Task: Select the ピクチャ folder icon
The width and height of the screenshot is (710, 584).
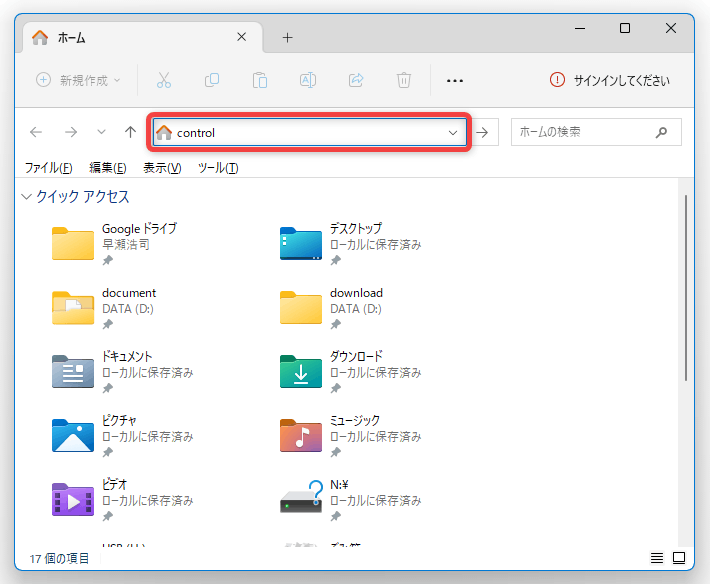Action: coord(73,436)
